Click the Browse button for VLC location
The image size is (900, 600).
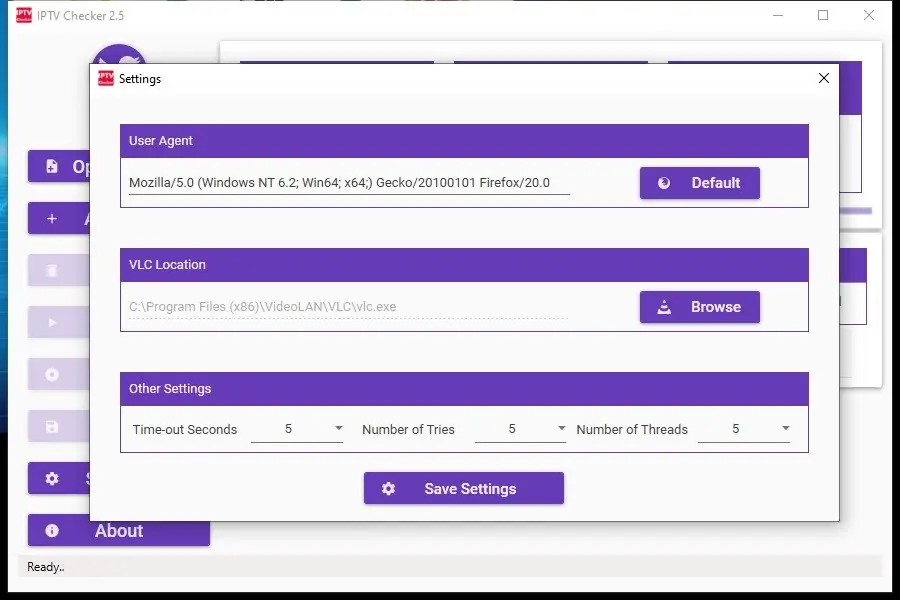pyautogui.click(x=699, y=307)
